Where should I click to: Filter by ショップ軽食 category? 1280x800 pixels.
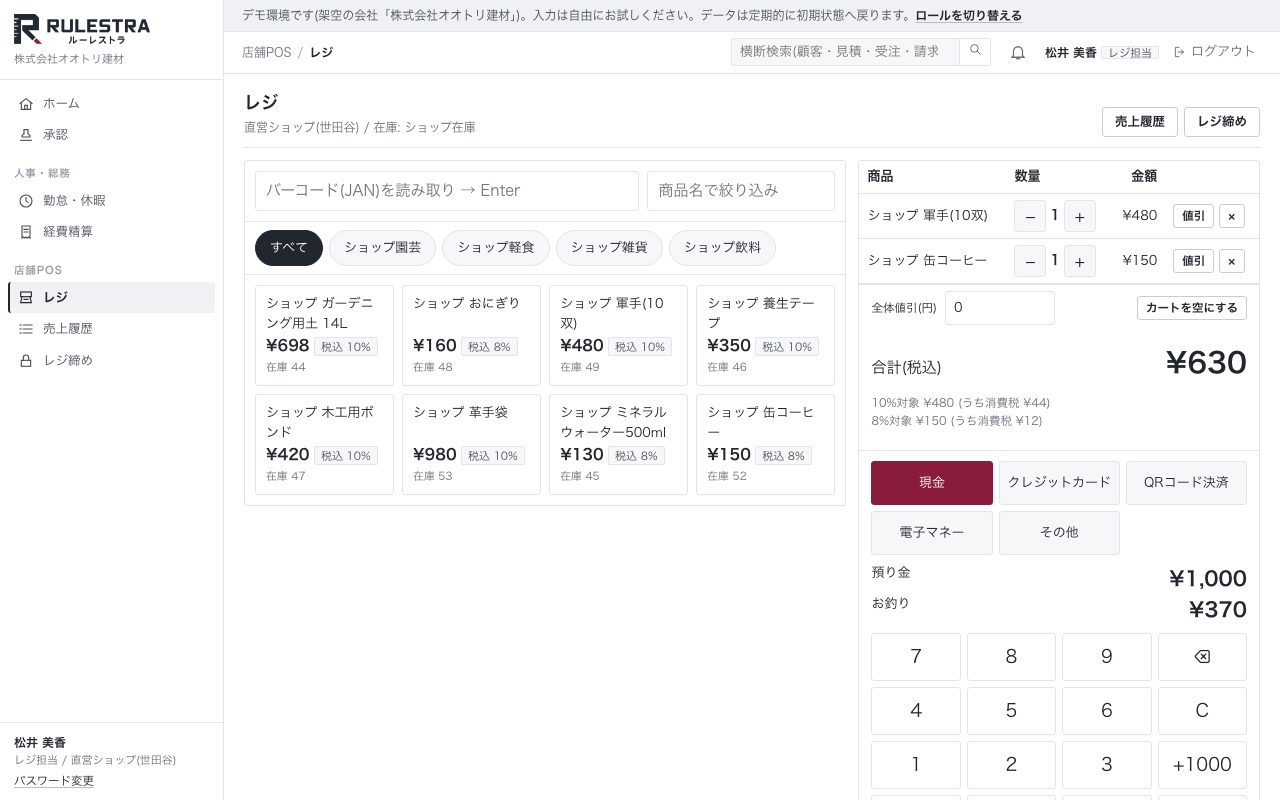pyautogui.click(x=496, y=248)
